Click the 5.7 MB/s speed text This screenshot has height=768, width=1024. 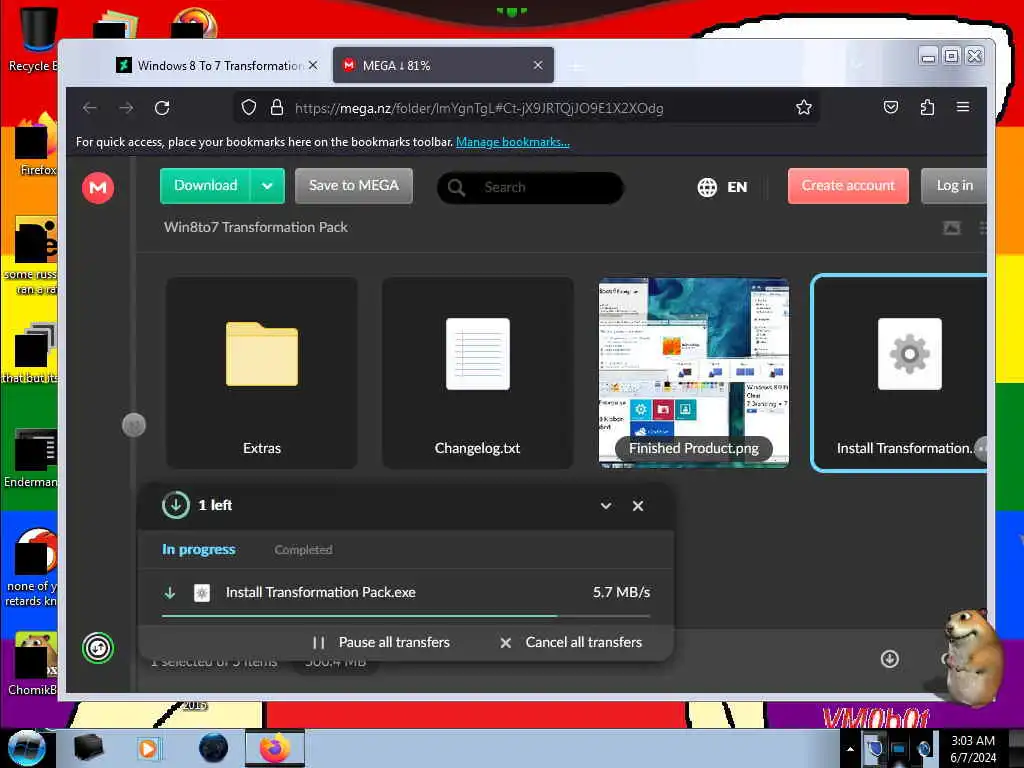pos(621,592)
